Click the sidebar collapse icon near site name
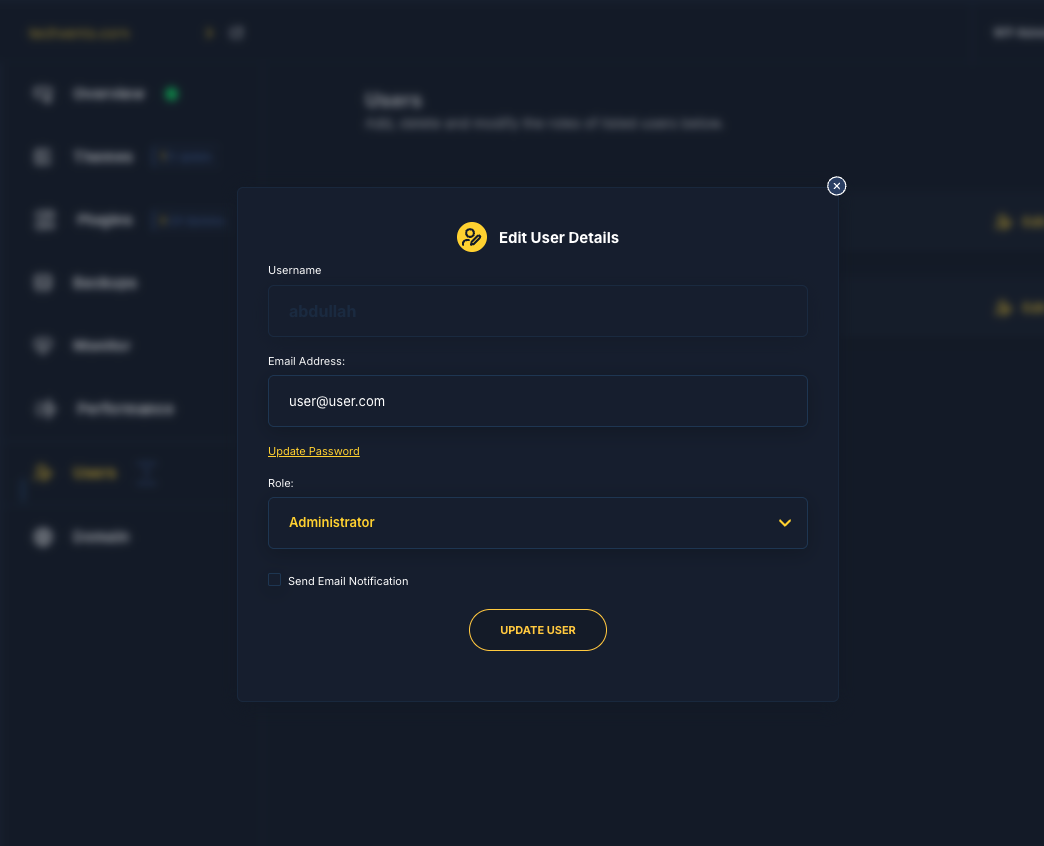The image size is (1044, 846). coord(236,33)
